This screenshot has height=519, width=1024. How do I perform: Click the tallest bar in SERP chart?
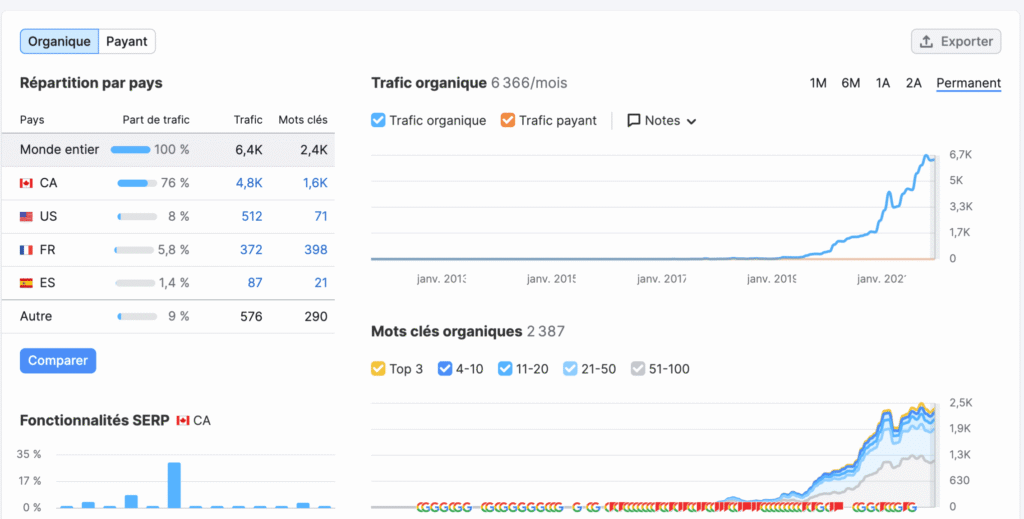(x=174, y=484)
